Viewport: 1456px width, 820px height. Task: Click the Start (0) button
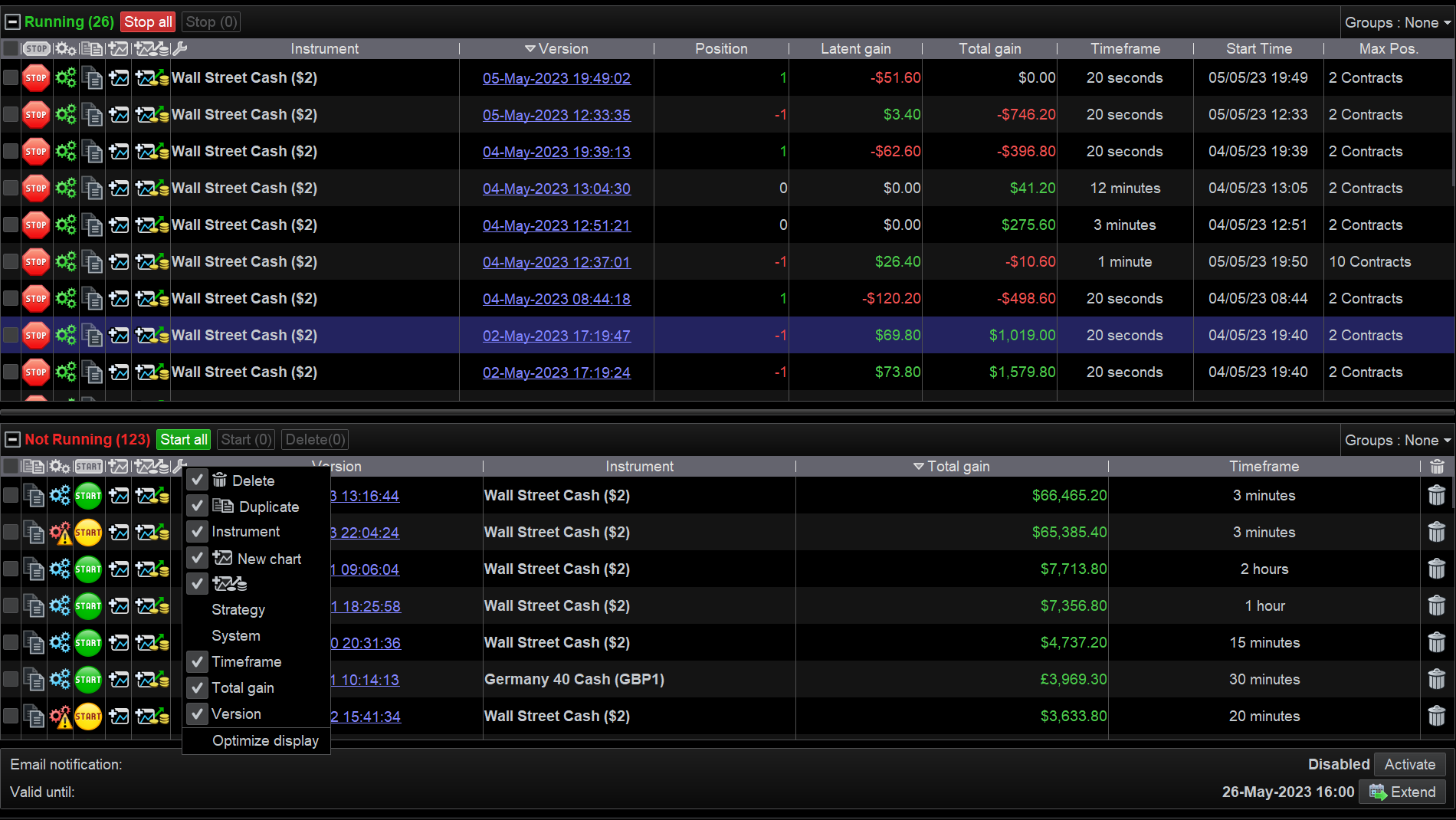[x=246, y=440]
